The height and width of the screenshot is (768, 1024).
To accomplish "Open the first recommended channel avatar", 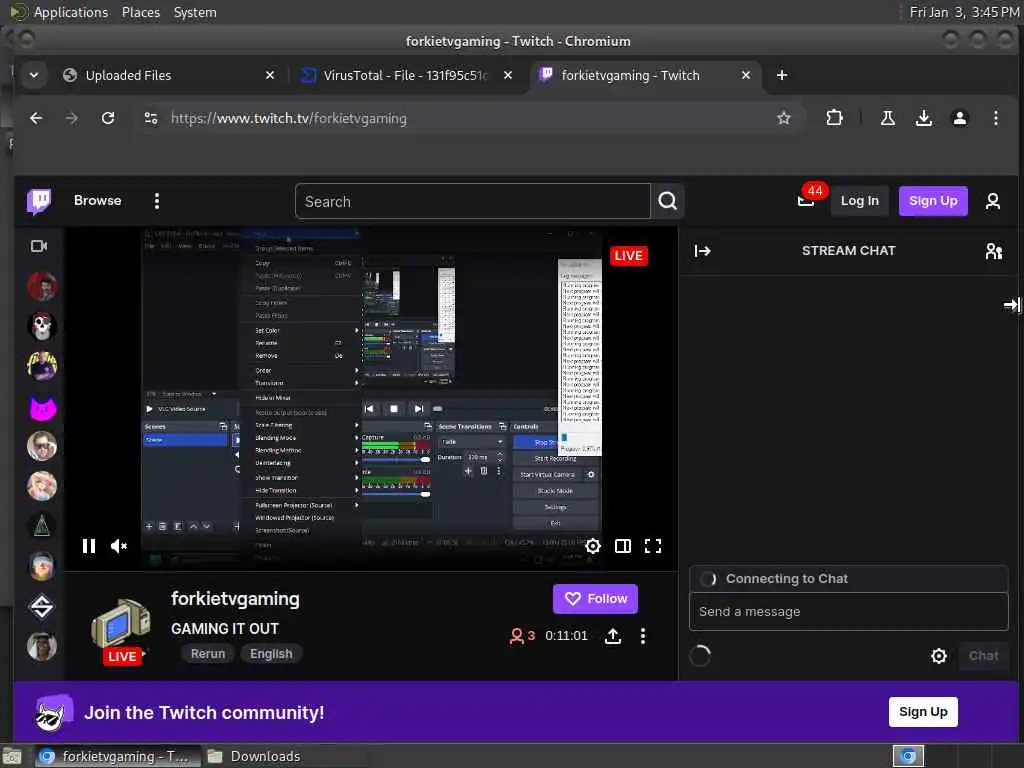I will click(x=42, y=286).
